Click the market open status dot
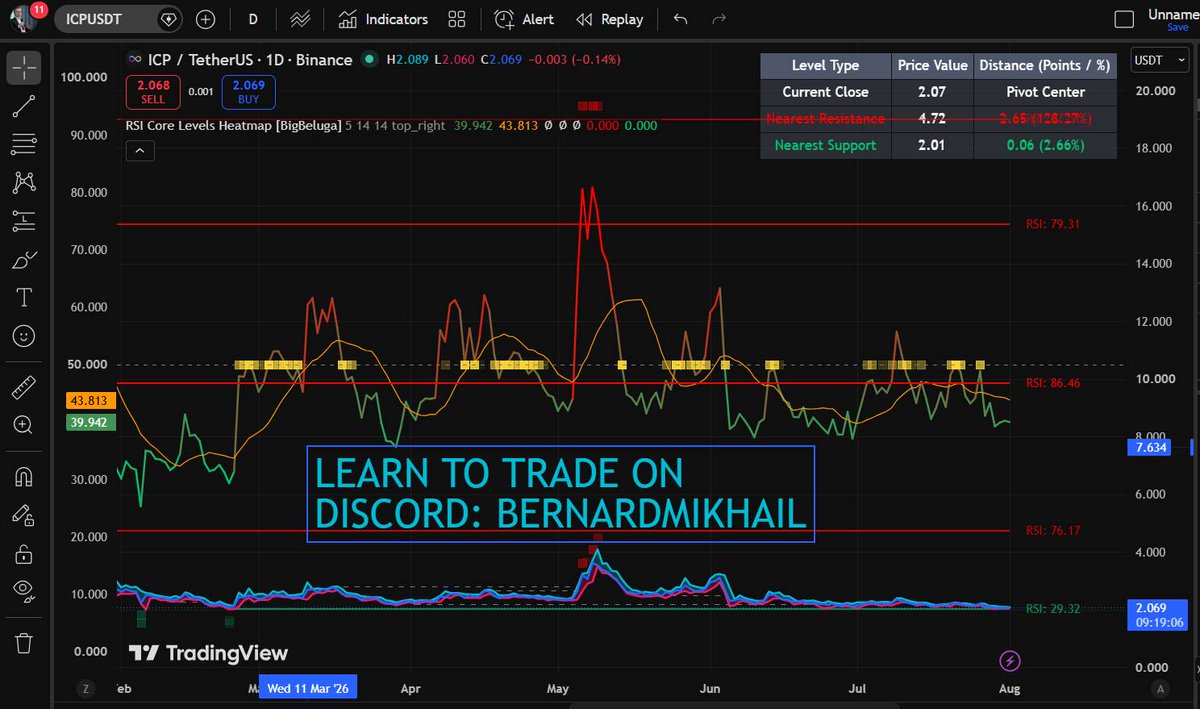 (x=369, y=61)
